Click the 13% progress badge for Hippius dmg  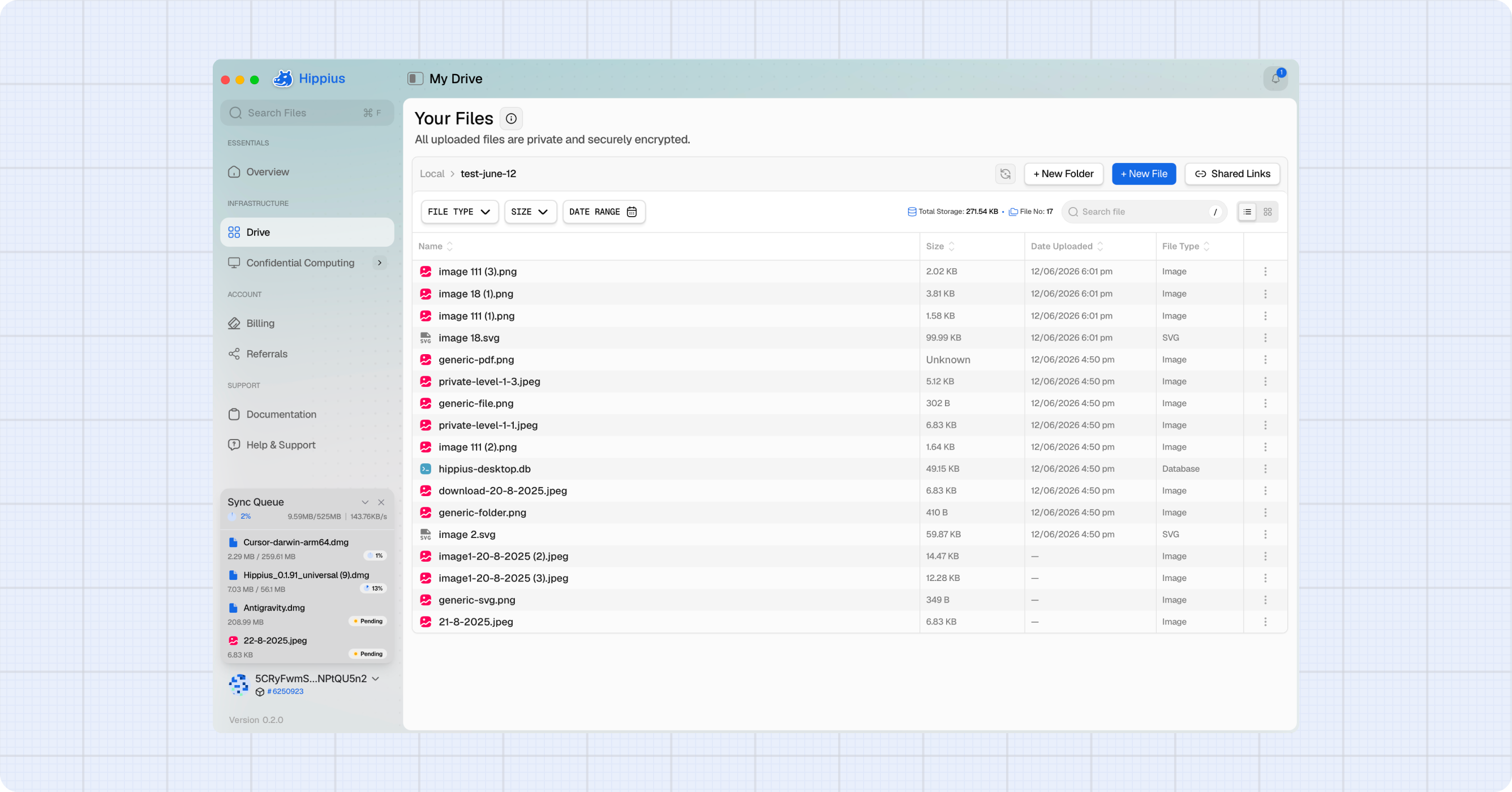tap(373, 588)
